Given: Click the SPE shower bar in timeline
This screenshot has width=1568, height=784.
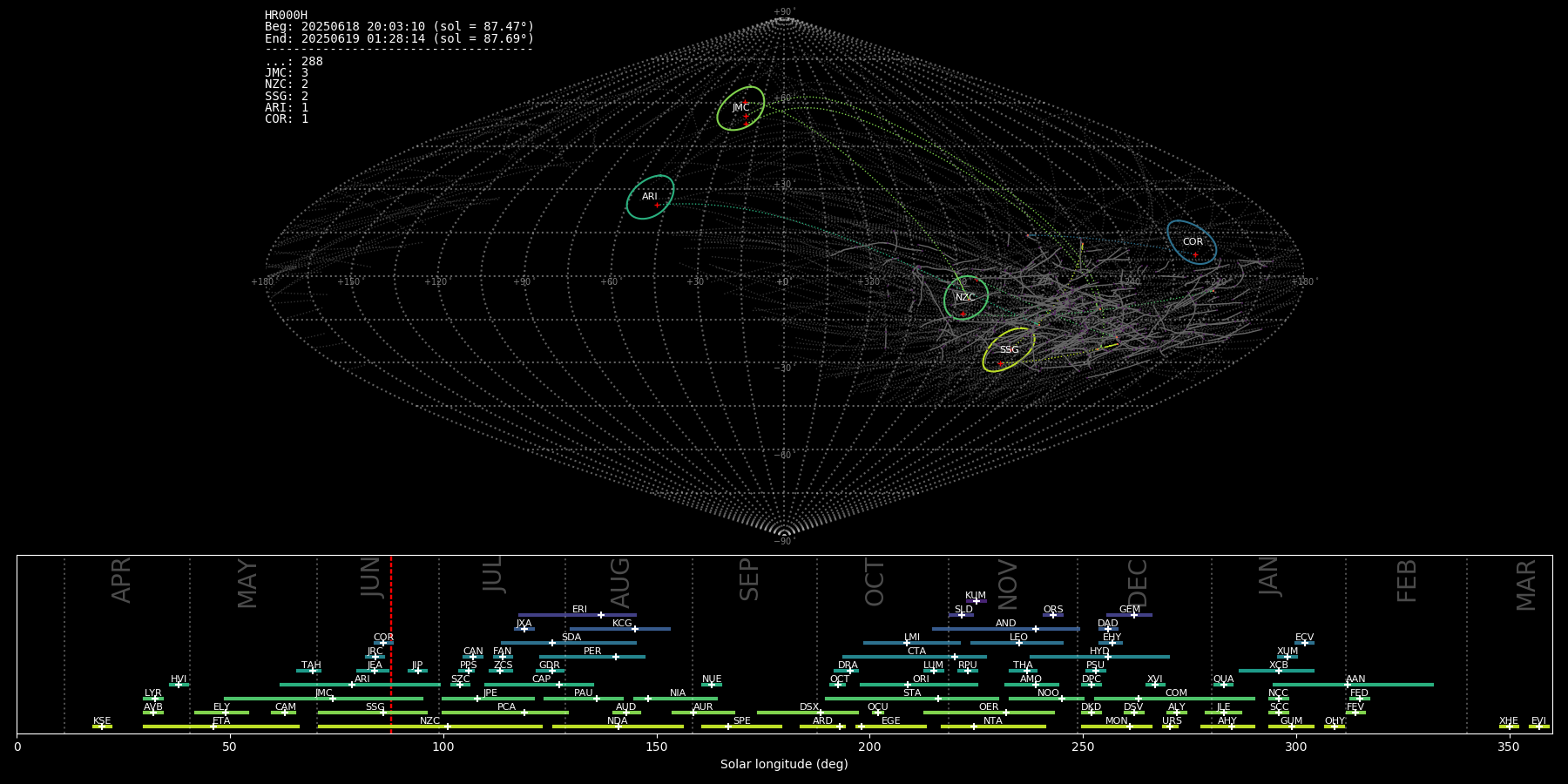Looking at the screenshot, I should 741,727.
